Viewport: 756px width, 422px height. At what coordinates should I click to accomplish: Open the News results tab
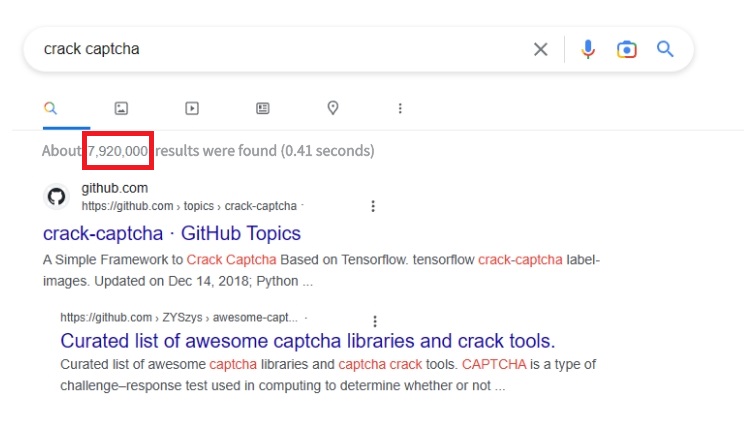tap(263, 108)
